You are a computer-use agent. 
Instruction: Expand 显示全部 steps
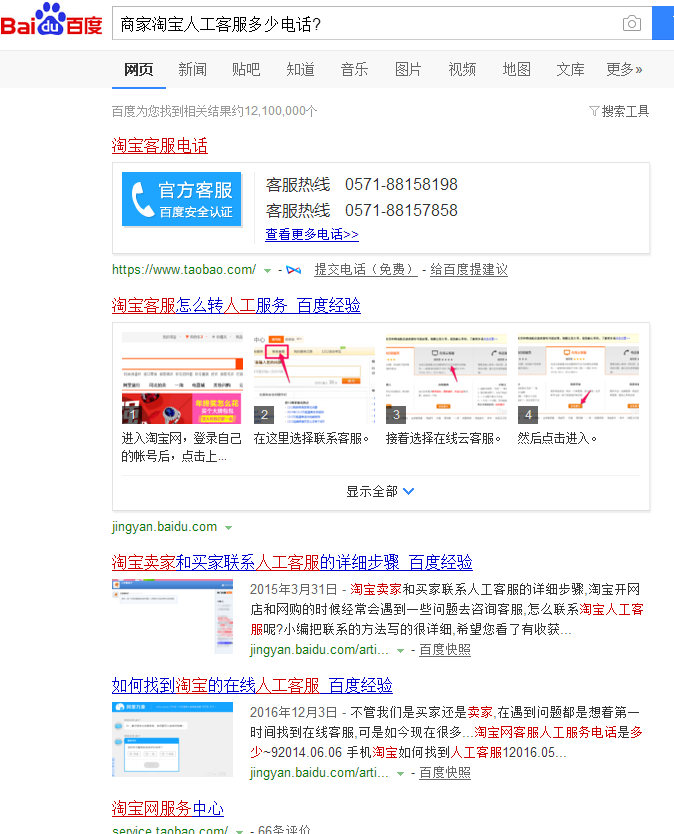pos(380,491)
